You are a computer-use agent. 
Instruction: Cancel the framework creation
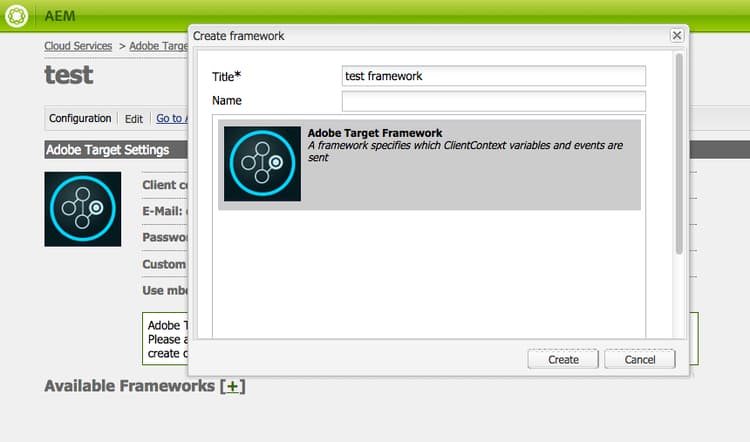(x=640, y=359)
